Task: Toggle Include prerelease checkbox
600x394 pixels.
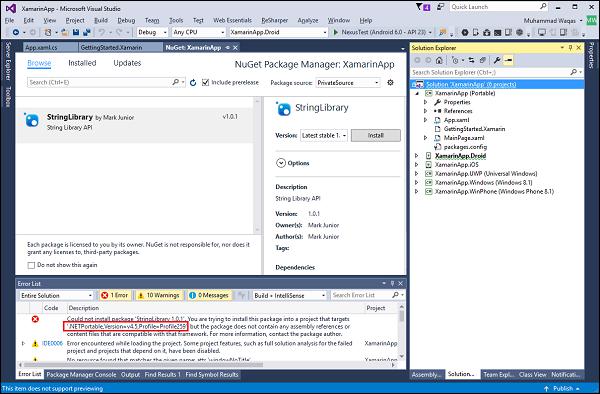Action: pos(205,82)
